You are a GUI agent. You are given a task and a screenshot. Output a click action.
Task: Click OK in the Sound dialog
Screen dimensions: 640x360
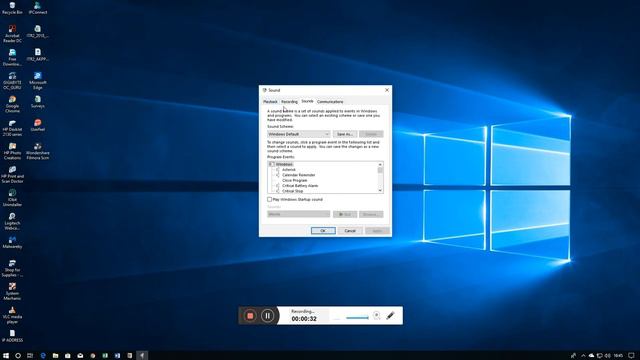point(323,231)
